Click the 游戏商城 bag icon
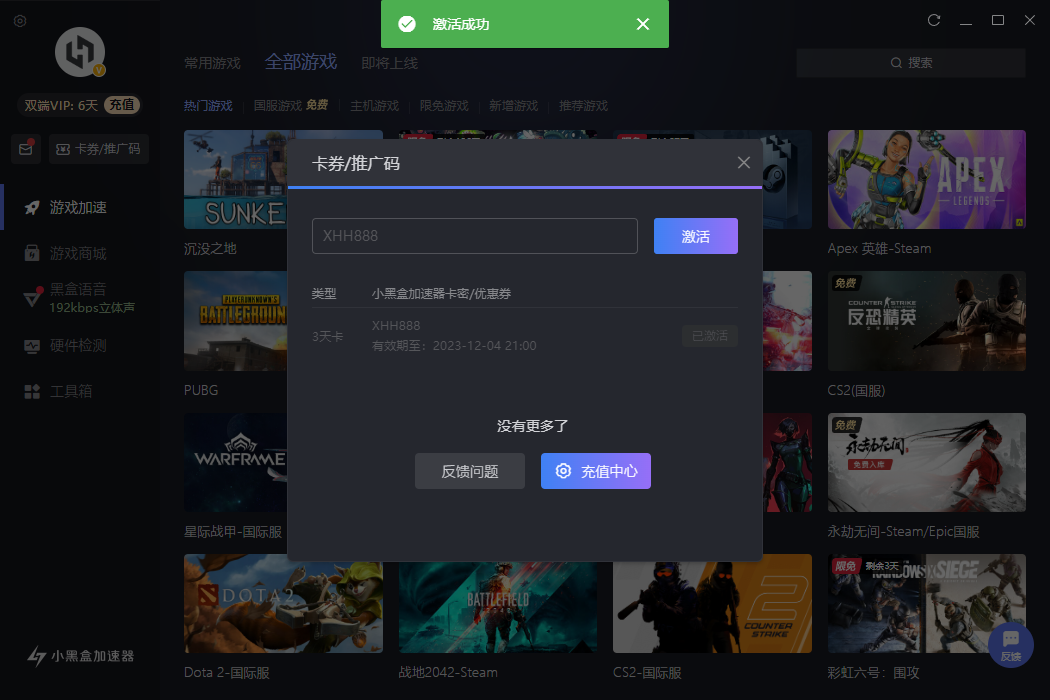 click(x=32, y=253)
